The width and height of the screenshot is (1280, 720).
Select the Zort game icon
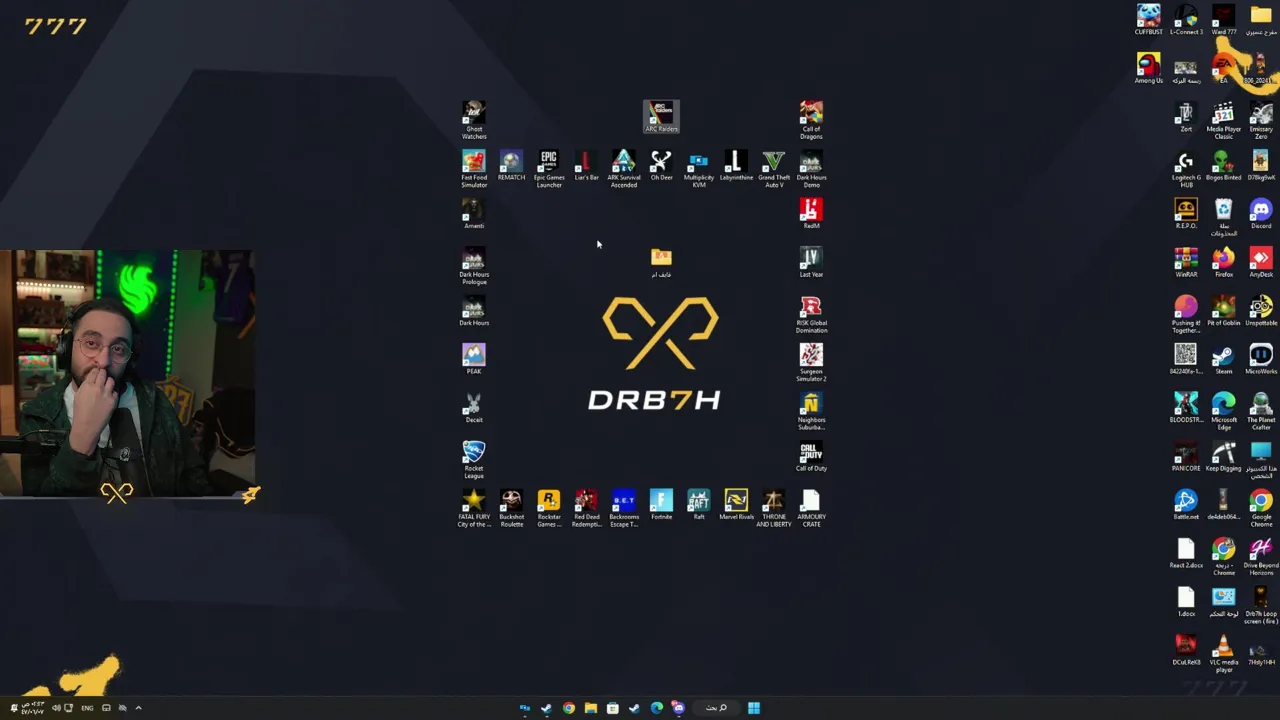pyautogui.click(x=1186, y=117)
